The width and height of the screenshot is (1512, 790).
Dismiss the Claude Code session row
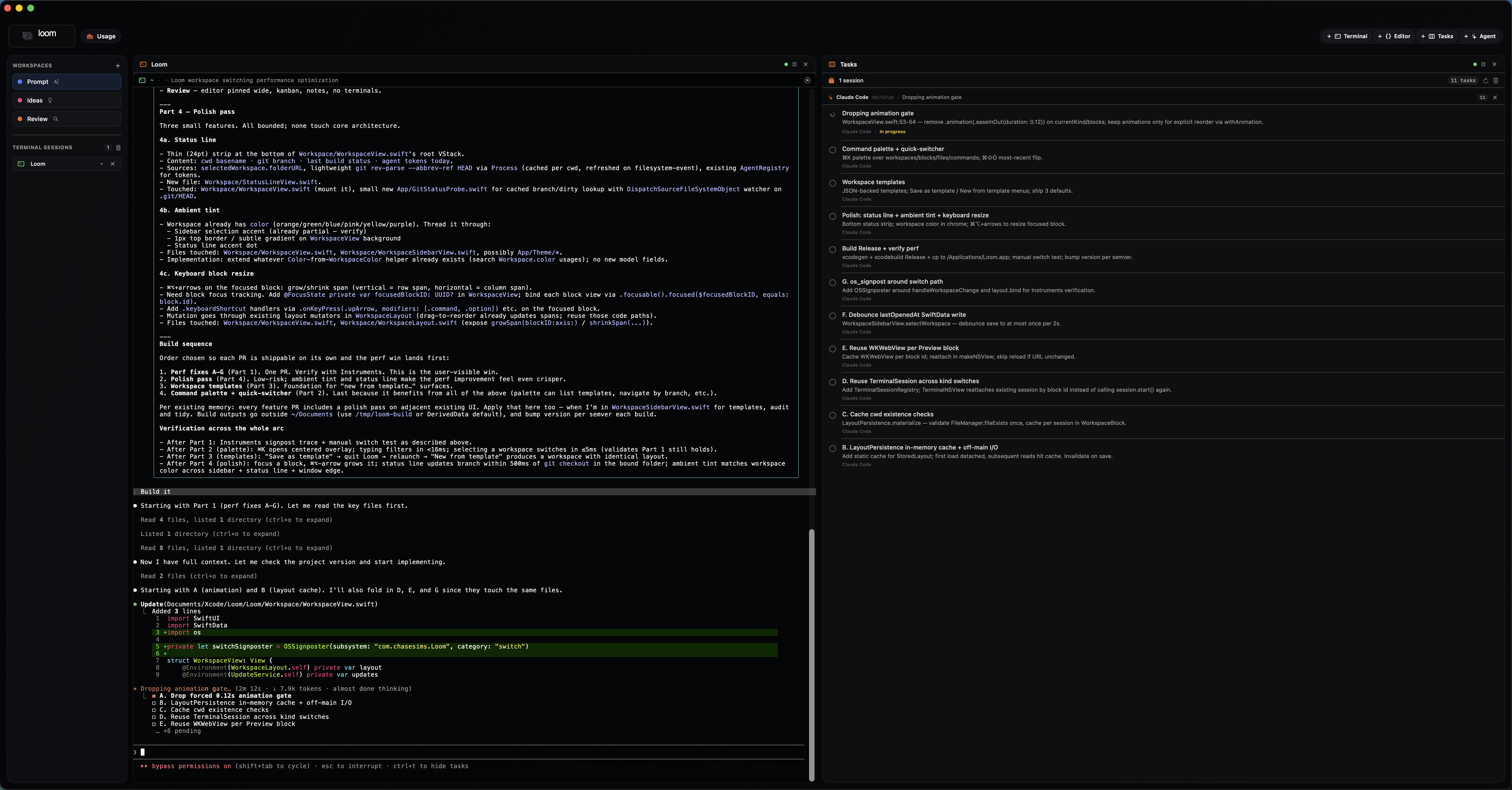tap(1495, 97)
